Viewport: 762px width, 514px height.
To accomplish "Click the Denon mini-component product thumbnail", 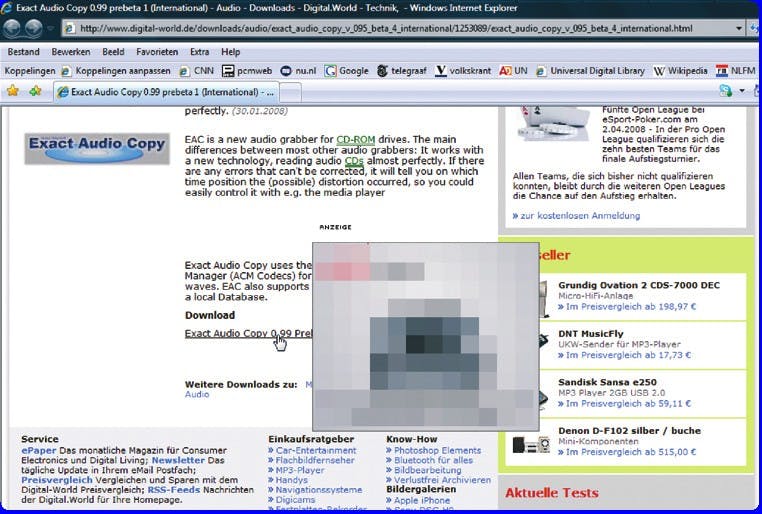I will point(531,444).
